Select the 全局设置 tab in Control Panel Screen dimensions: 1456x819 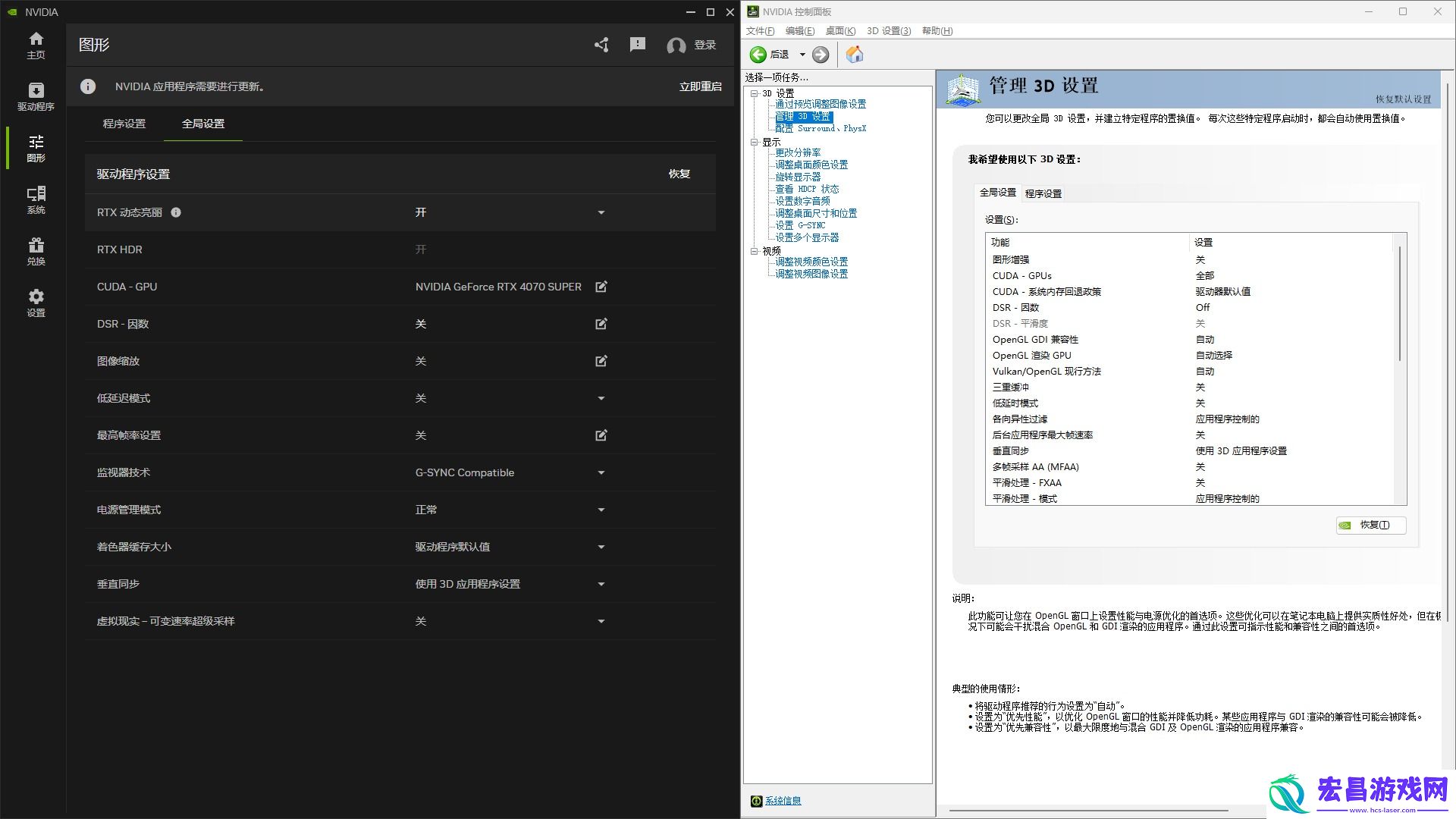click(x=998, y=193)
